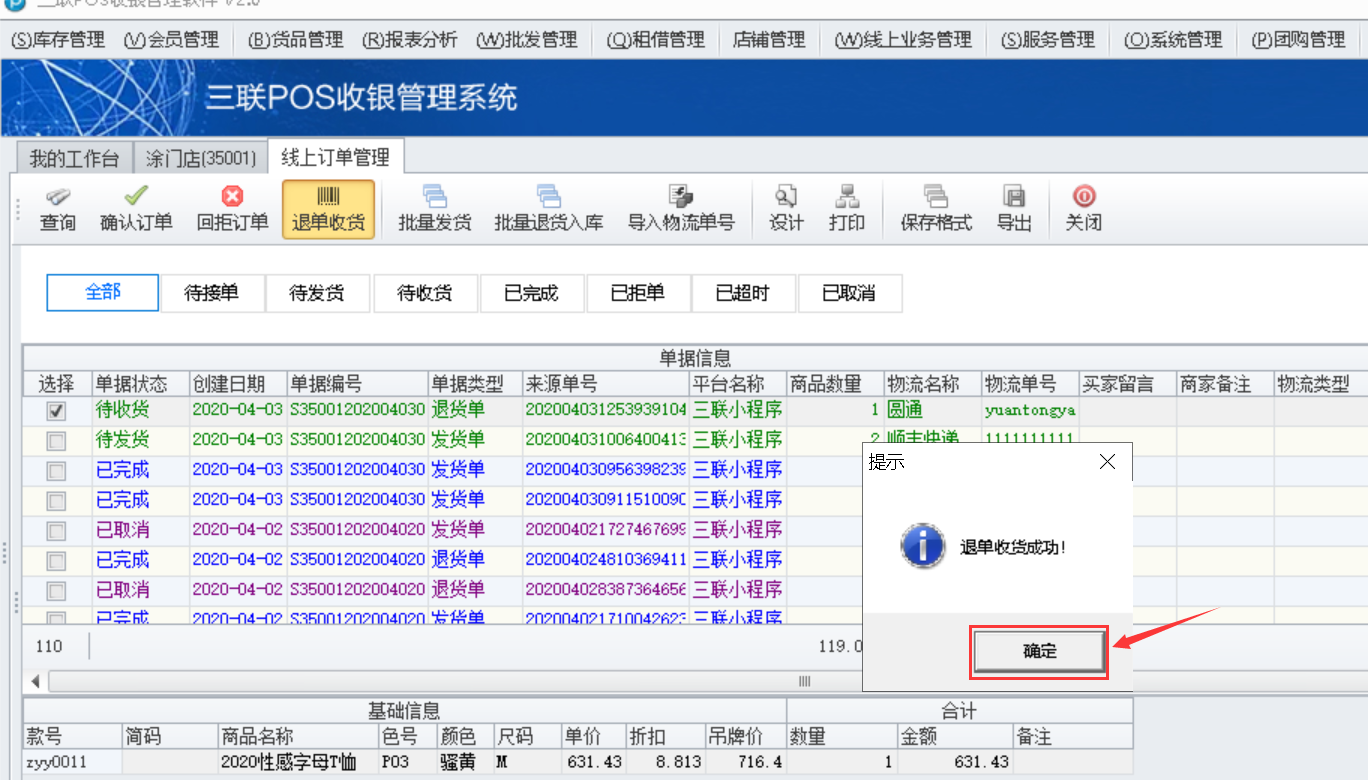This screenshot has height=780, width=1368.
Task: Close the 提示 dialog with X
Action: tap(1107, 462)
